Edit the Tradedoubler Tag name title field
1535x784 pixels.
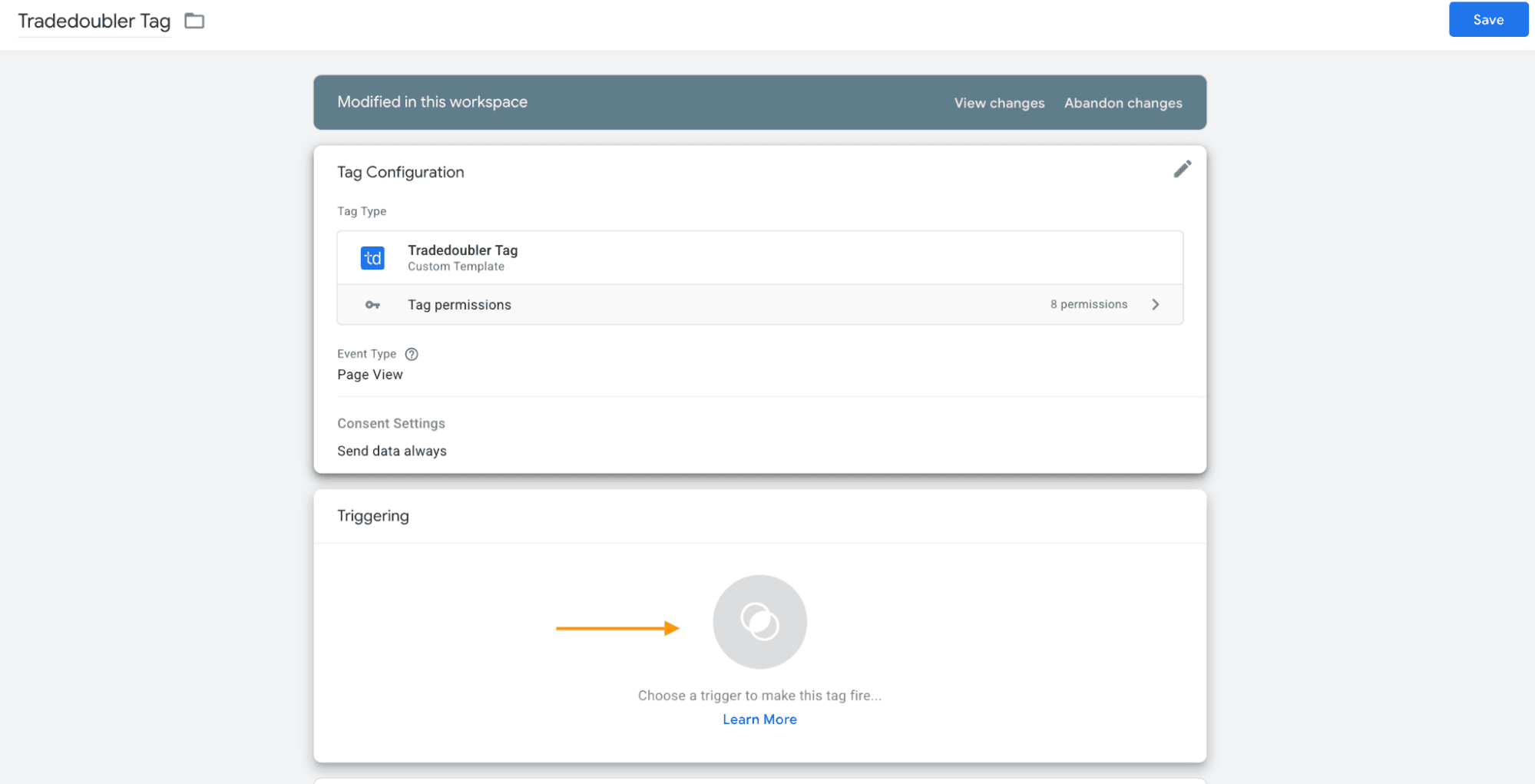point(94,21)
